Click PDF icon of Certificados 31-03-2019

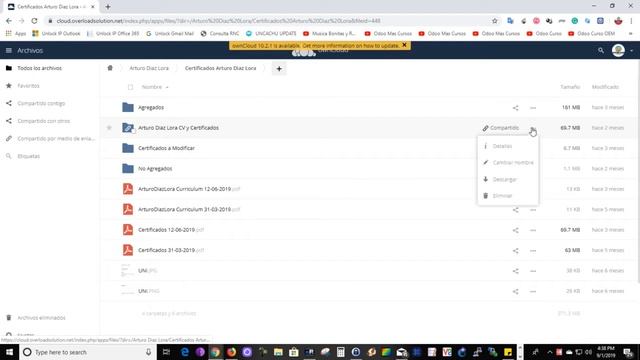pos(128,250)
